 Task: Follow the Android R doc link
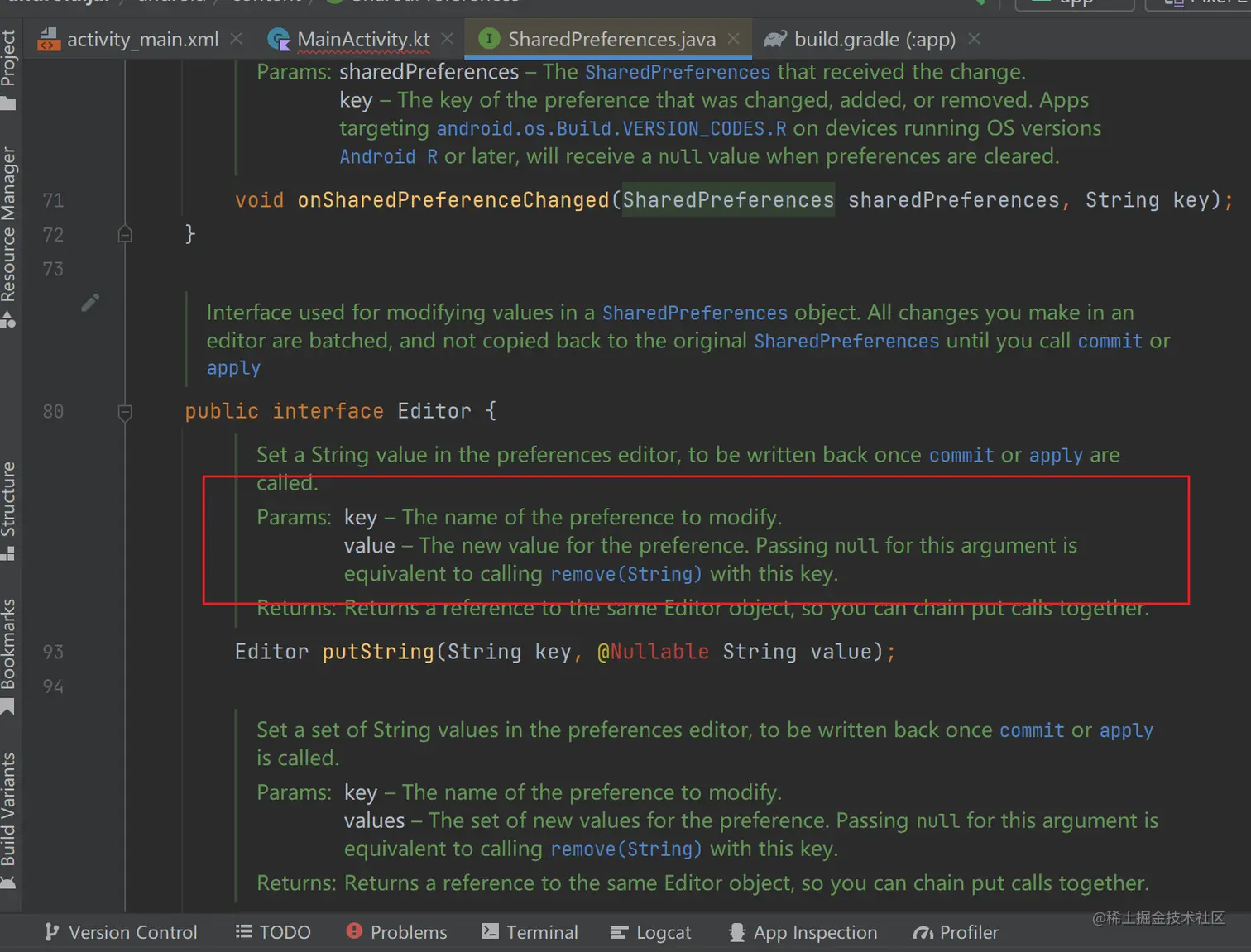(388, 157)
